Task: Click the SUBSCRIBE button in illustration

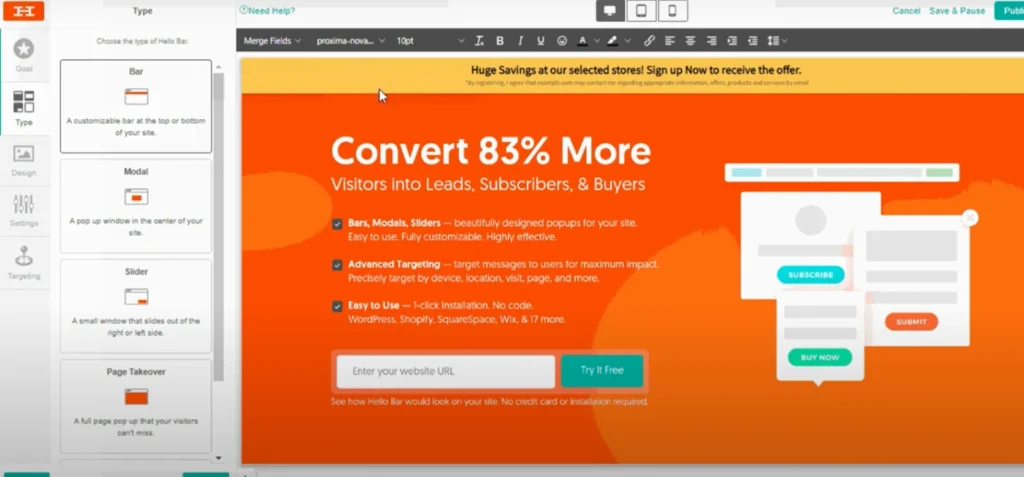Action: click(810, 275)
